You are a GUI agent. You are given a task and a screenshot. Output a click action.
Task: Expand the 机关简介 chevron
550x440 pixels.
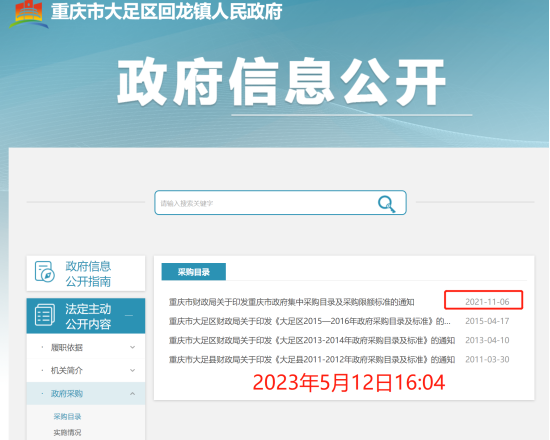pos(133,370)
